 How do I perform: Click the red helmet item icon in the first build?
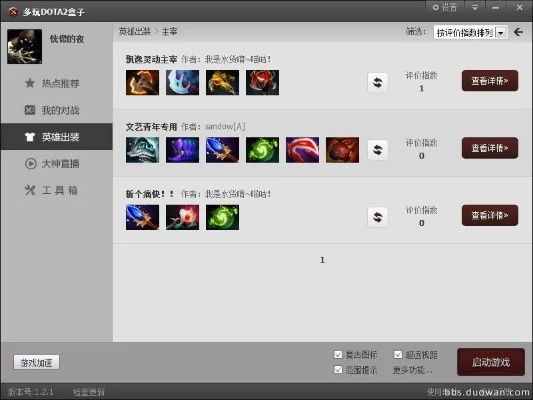click(x=262, y=83)
